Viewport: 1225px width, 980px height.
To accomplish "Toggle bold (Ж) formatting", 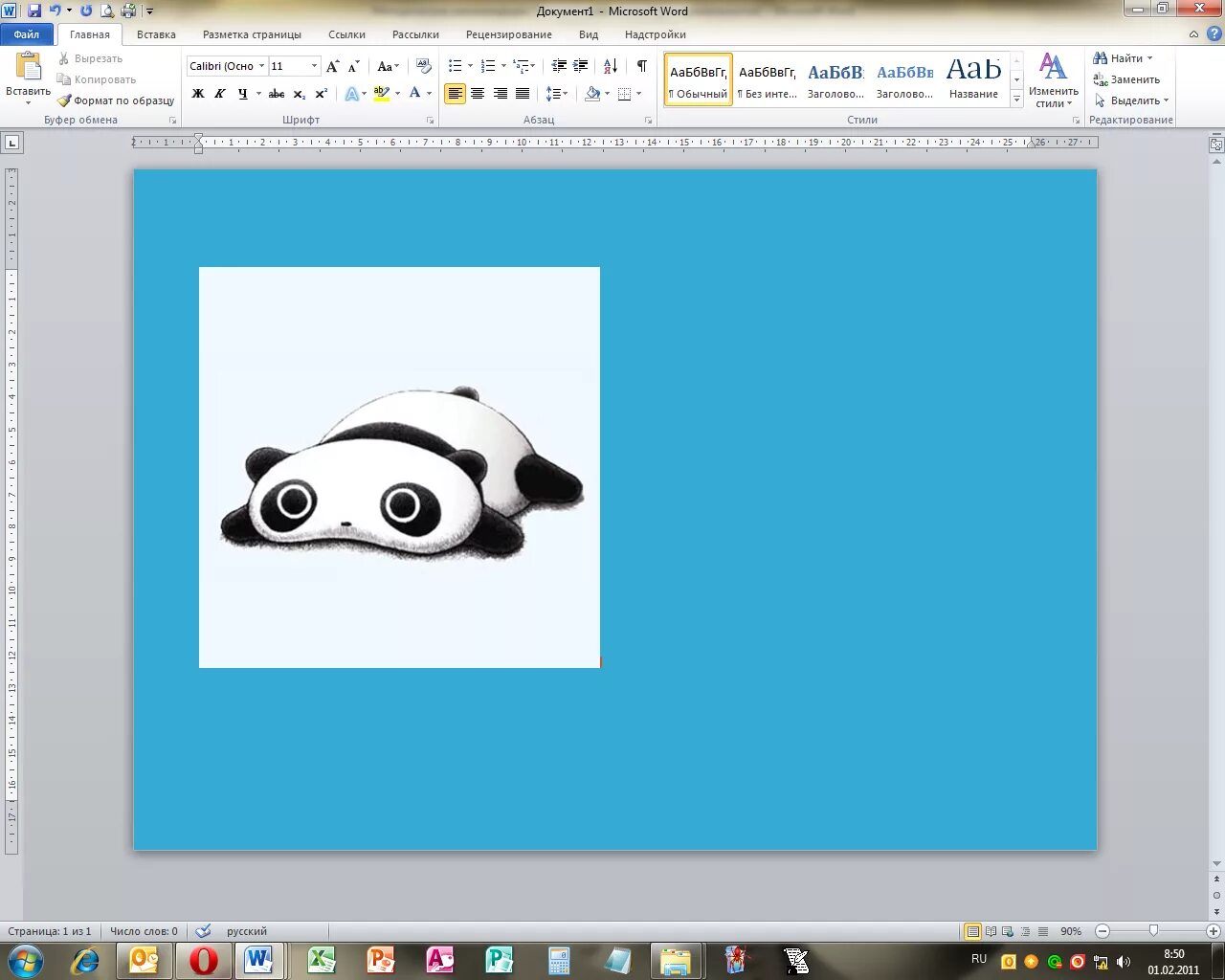I will 198,93.
